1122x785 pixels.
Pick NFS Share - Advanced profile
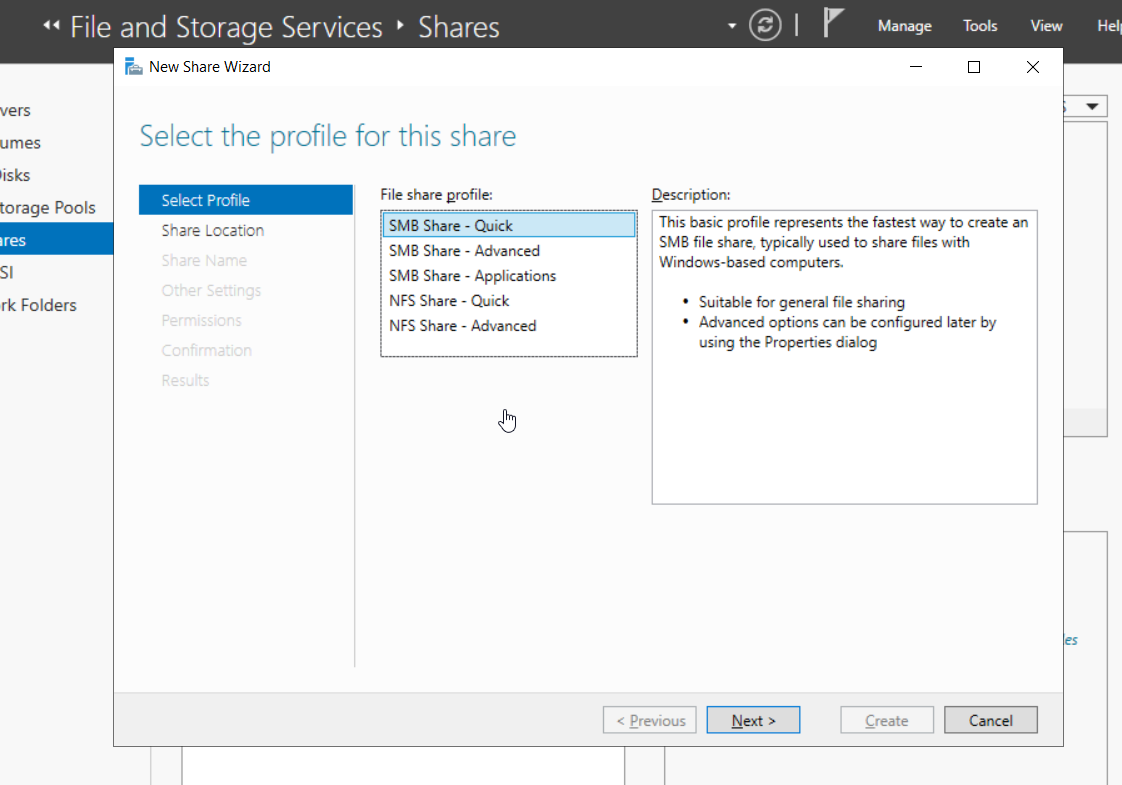point(462,326)
